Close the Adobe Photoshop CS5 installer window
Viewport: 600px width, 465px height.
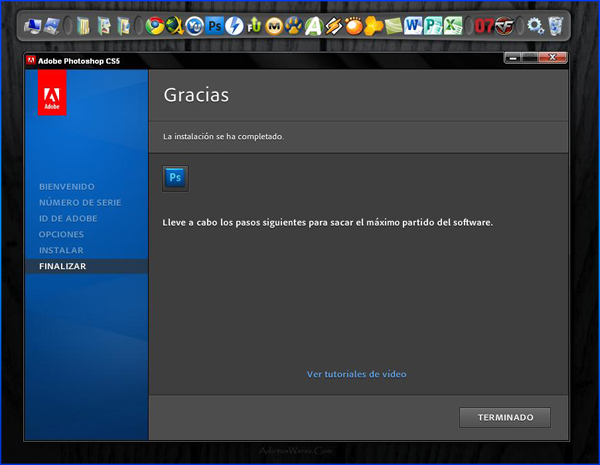click(x=552, y=58)
